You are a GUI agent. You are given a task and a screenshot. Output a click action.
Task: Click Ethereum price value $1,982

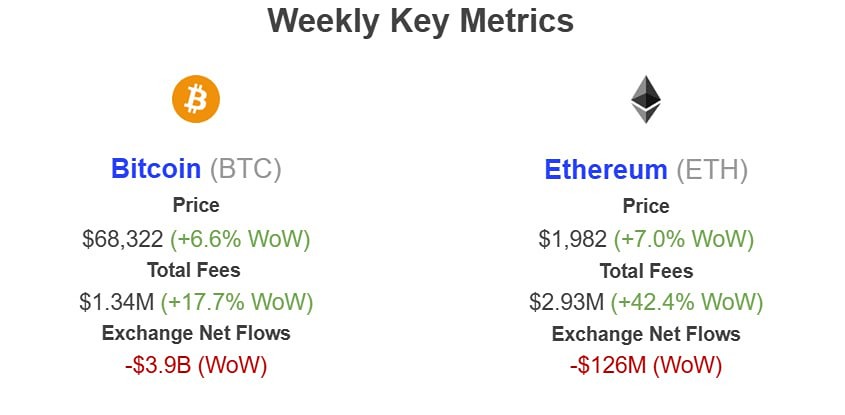pyautogui.click(x=571, y=239)
